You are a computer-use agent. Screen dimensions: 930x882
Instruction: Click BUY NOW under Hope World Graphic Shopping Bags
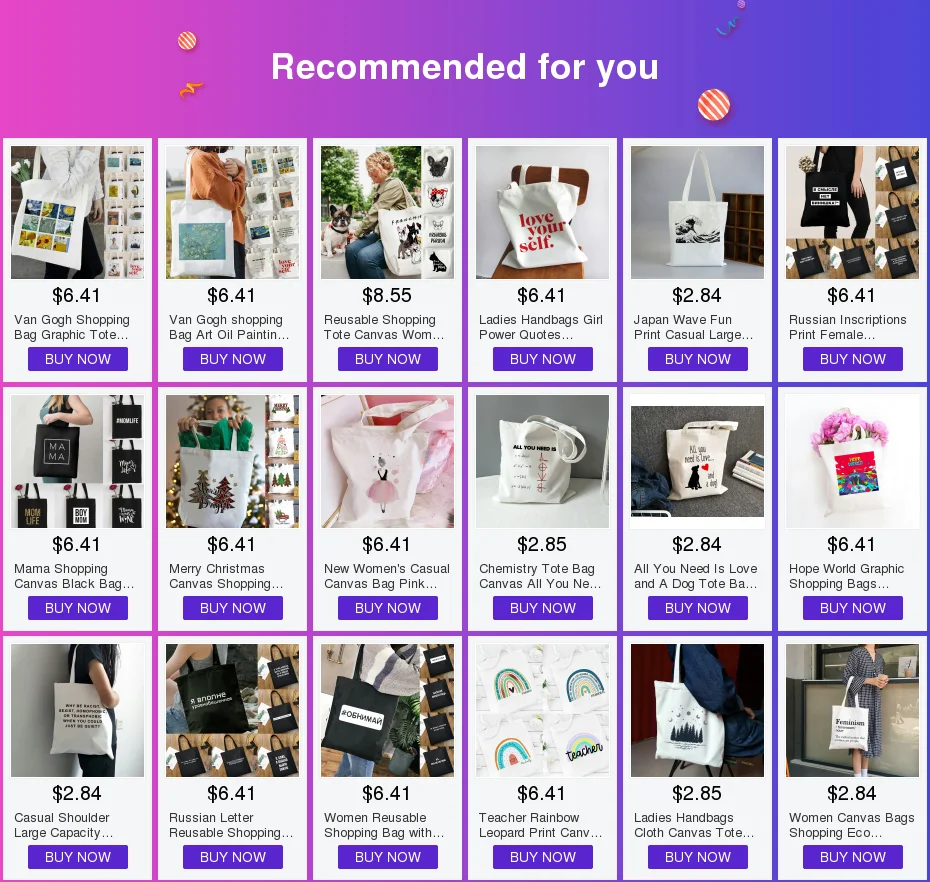(852, 608)
